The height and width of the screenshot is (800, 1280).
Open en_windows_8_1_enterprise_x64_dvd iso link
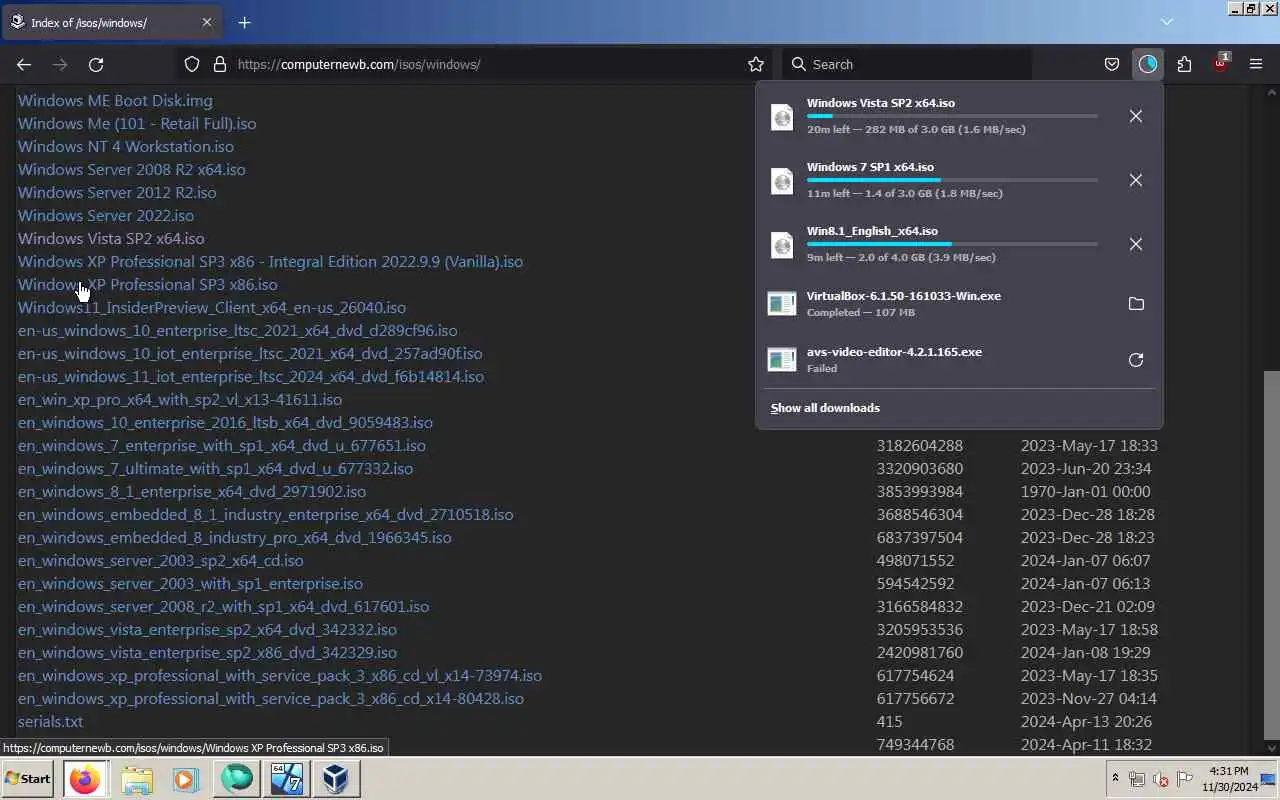(192, 491)
